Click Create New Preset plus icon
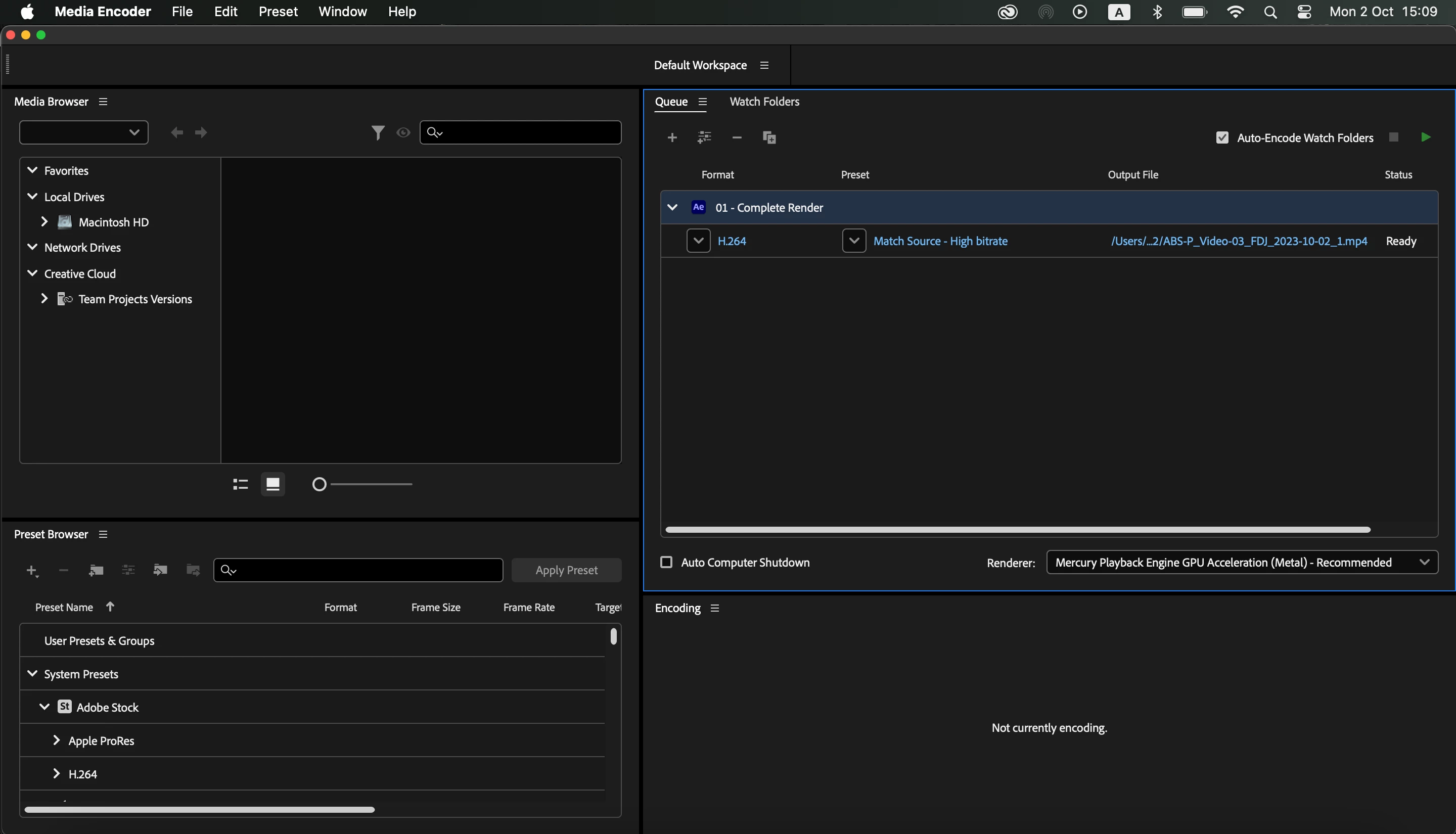Screen dimensions: 1456x834 [x=31, y=571]
